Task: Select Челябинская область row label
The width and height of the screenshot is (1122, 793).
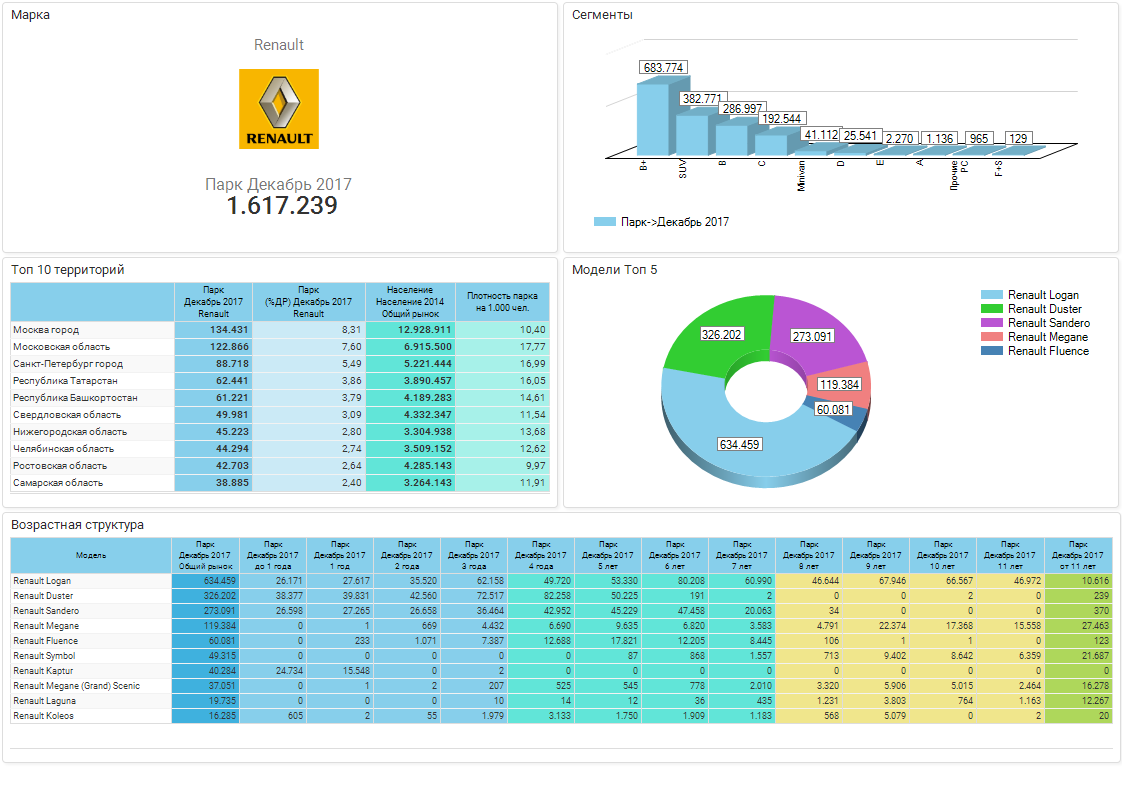Action: tap(63, 449)
